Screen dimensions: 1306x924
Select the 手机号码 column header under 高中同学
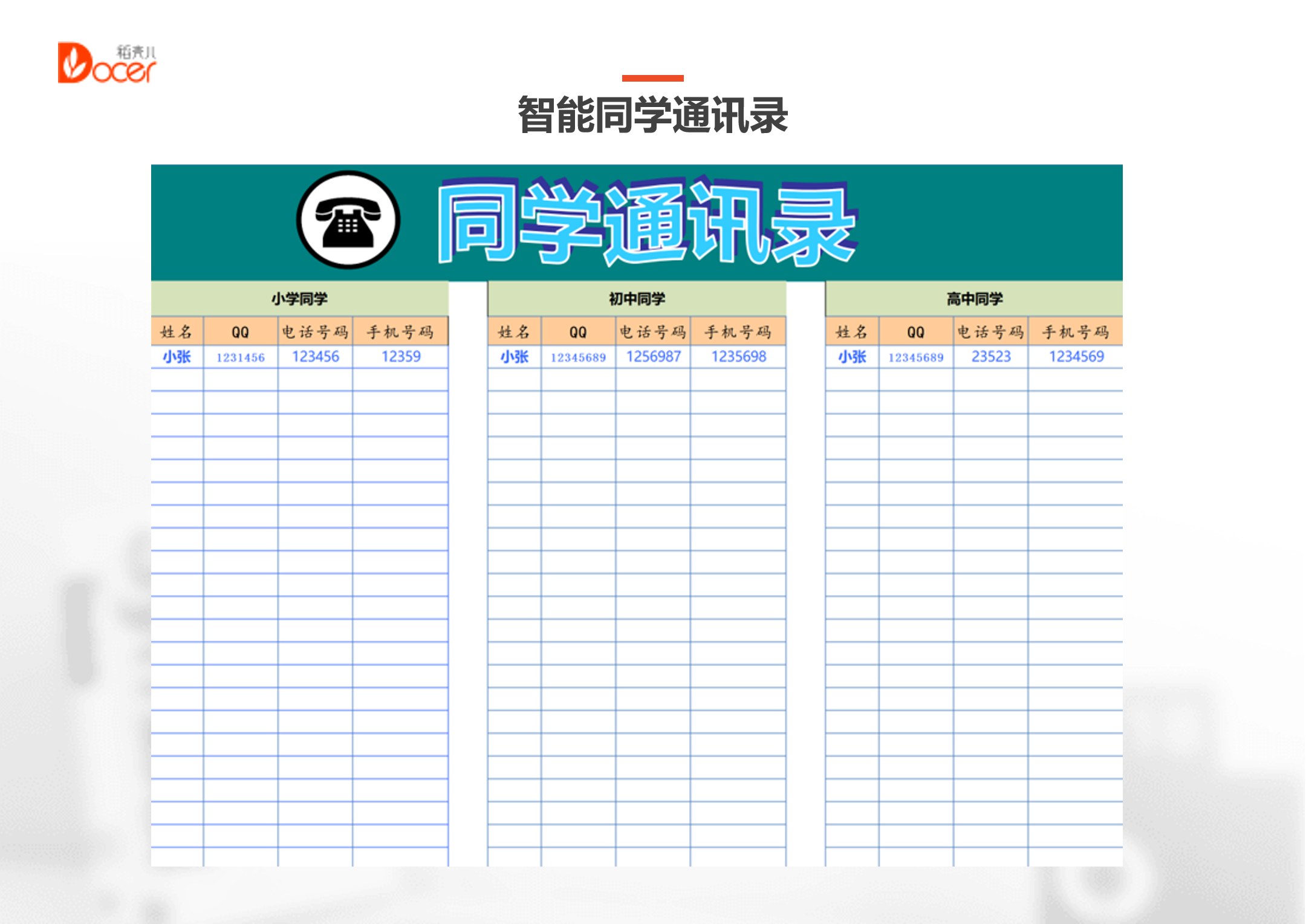pyautogui.click(x=1076, y=331)
